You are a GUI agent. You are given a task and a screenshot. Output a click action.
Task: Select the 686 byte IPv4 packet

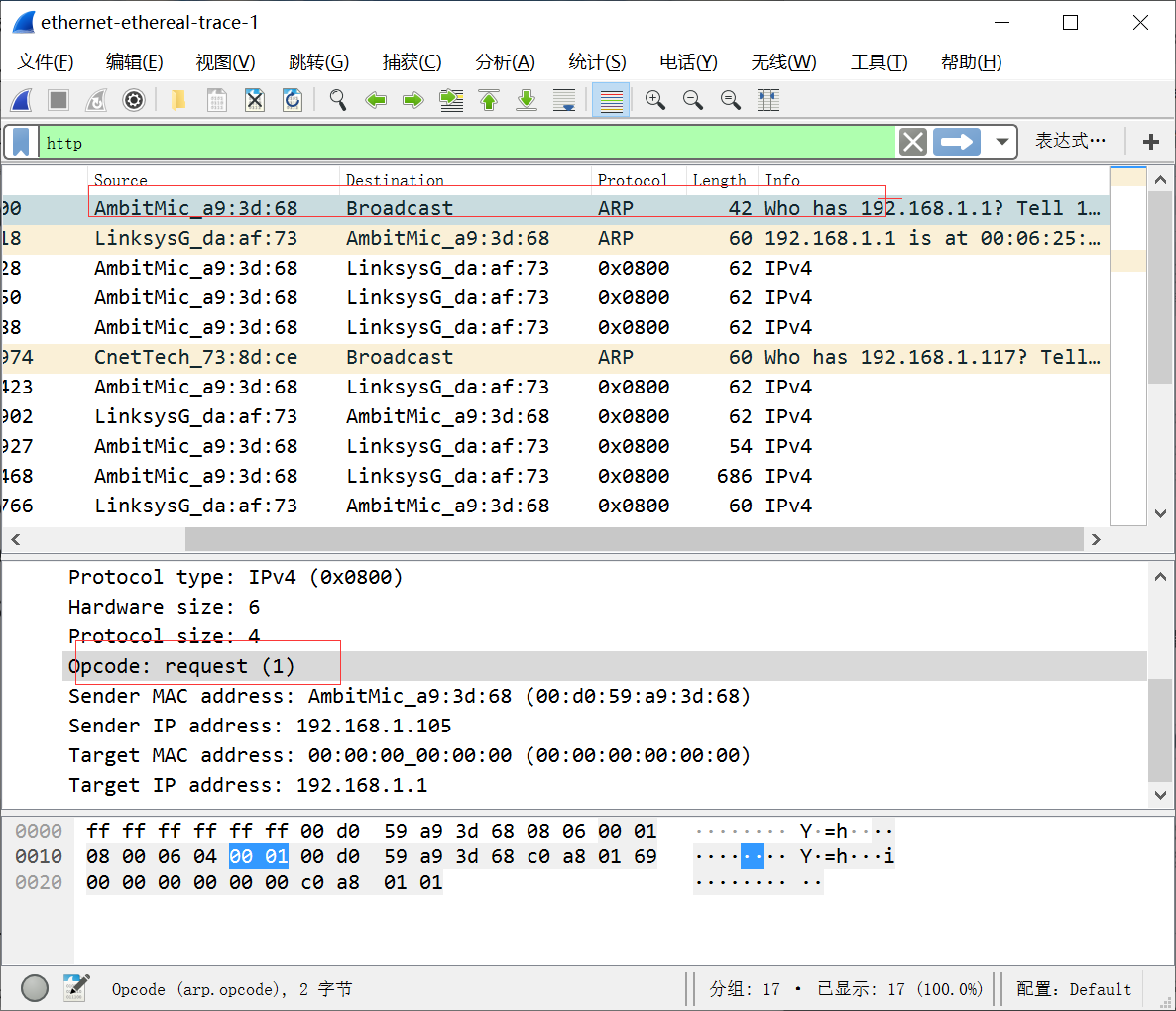pyautogui.click(x=555, y=476)
